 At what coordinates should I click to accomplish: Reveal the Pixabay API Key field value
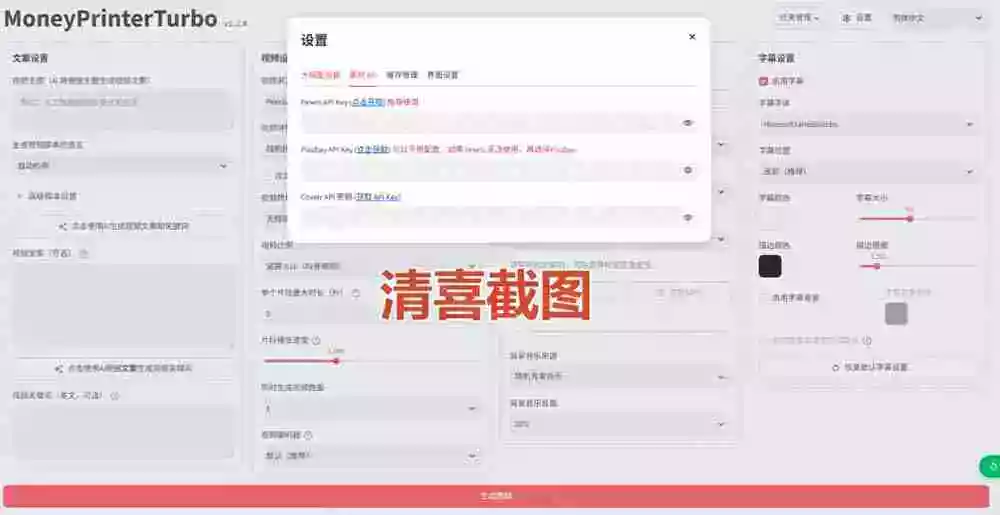[x=688, y=170]
